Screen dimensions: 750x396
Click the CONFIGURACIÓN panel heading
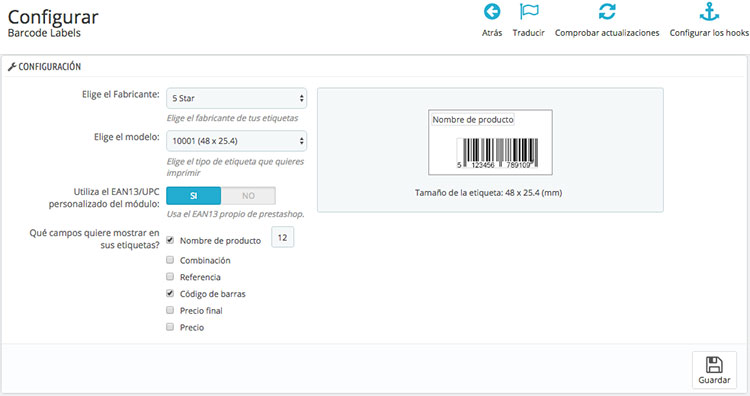coord(50,66)
